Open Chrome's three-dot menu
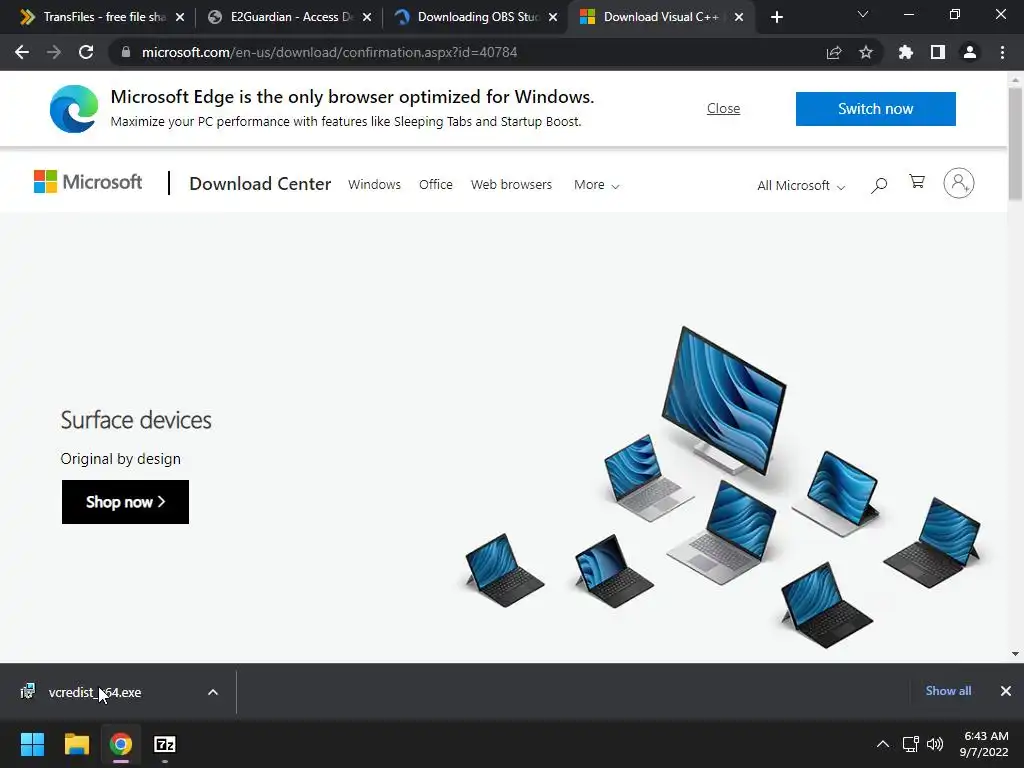This screenshot has width=1024, height=768. pos(1002,52)
